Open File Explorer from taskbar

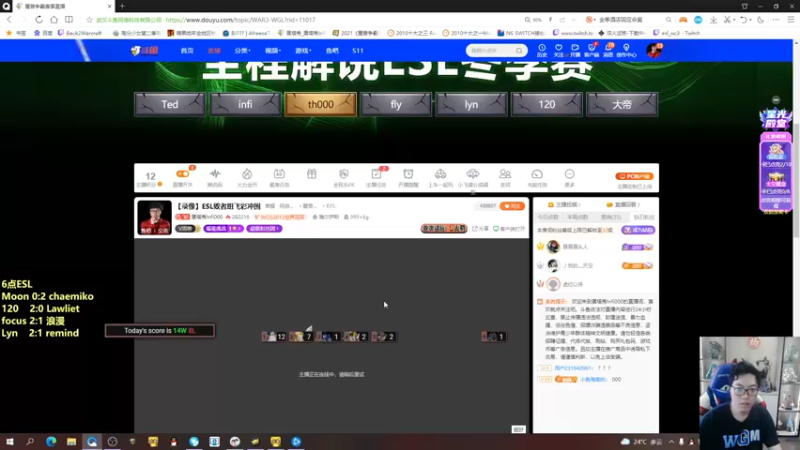click(x=71, y=442)
